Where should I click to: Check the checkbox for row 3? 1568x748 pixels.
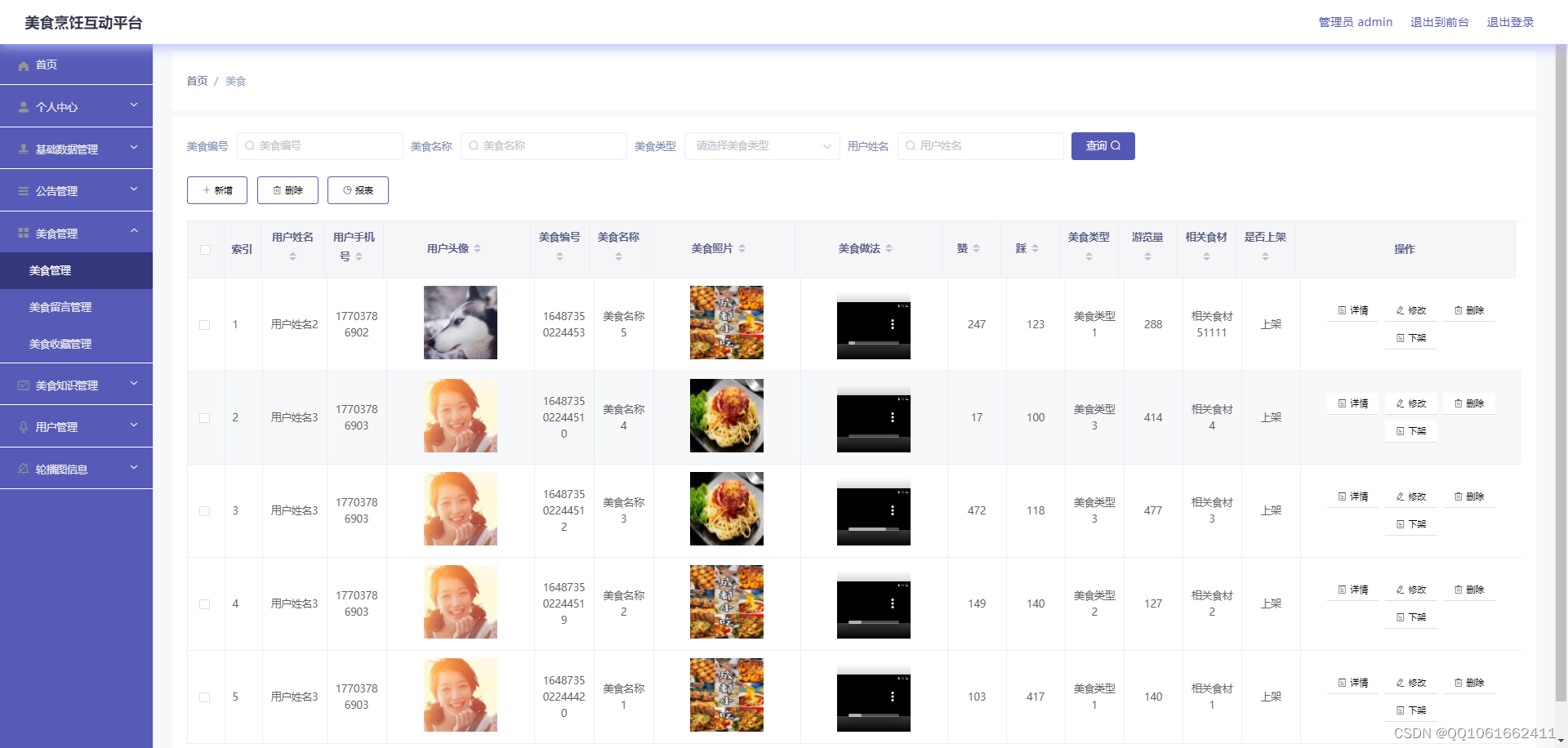click(205, 510)
